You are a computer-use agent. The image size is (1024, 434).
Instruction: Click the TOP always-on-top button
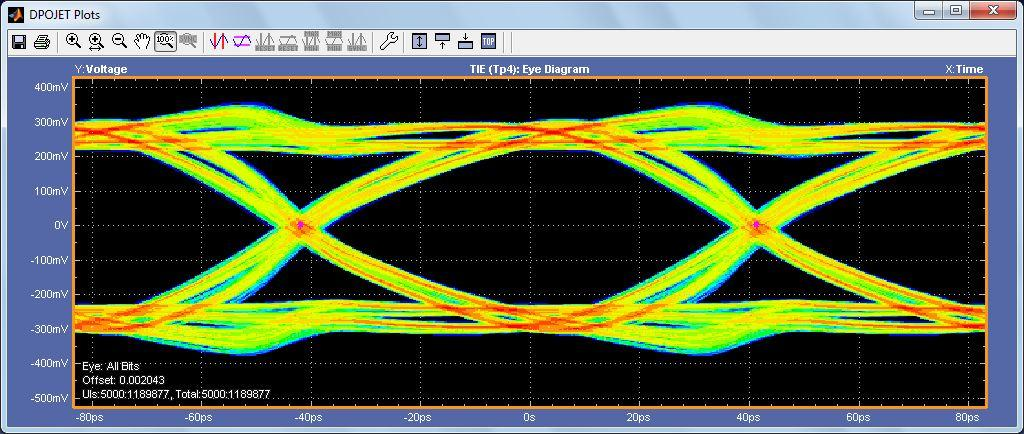(x=488, y=42)
